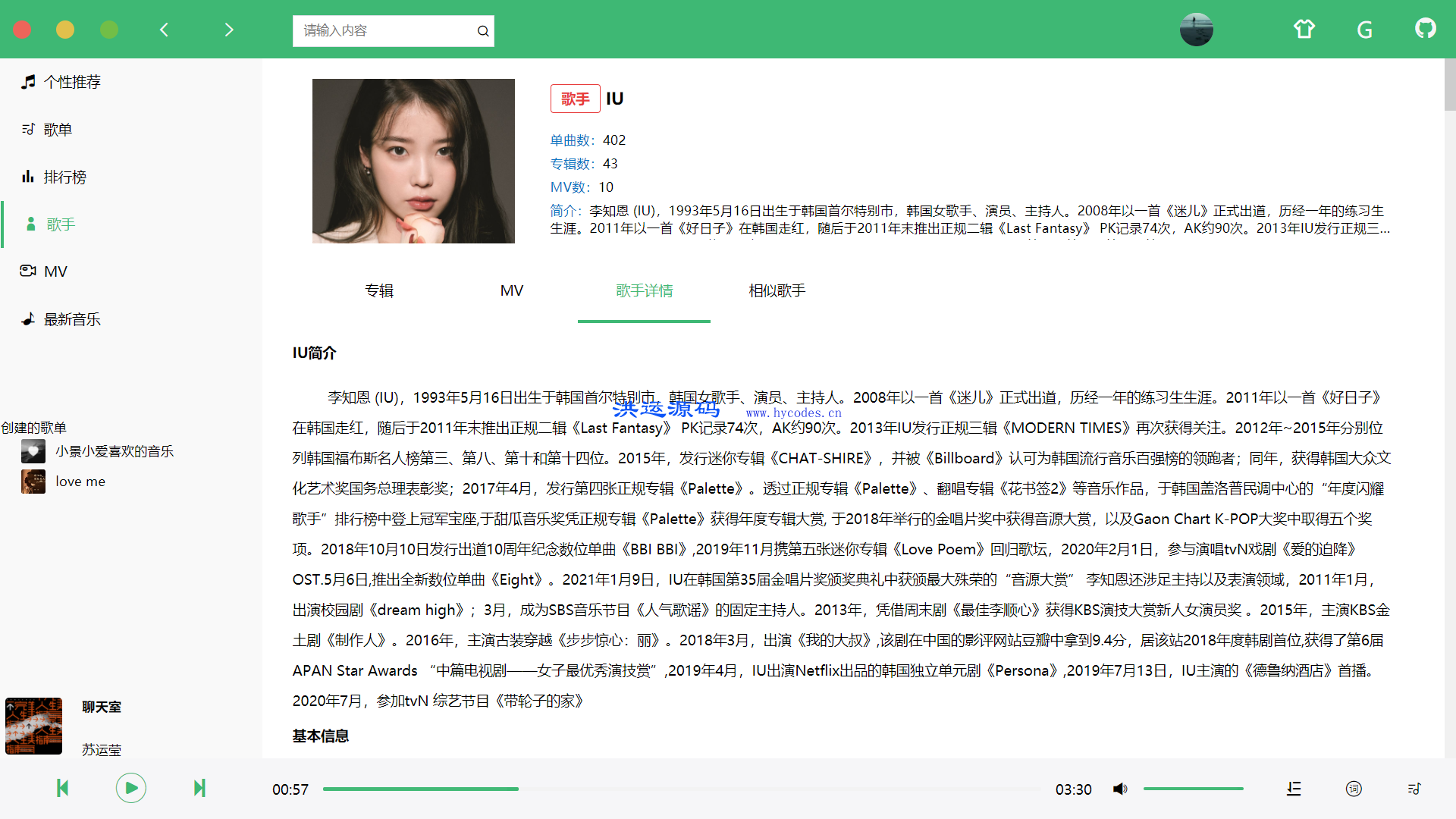Go forward with the right arrow

pyautogui.click(x=229, y=30)
